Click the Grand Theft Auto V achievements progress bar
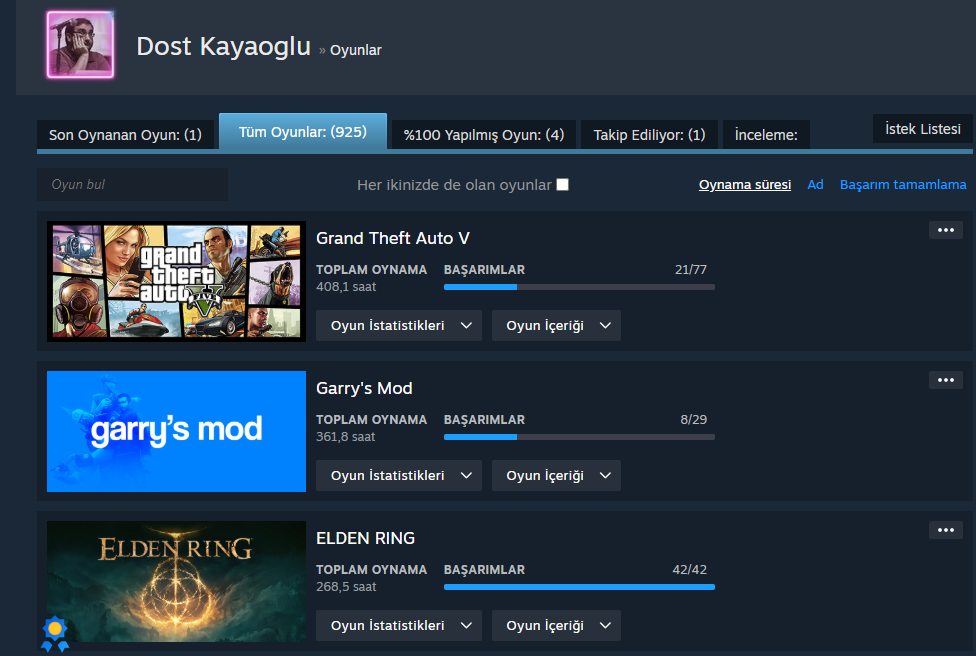The image size is (976, 656). point(579,287)
